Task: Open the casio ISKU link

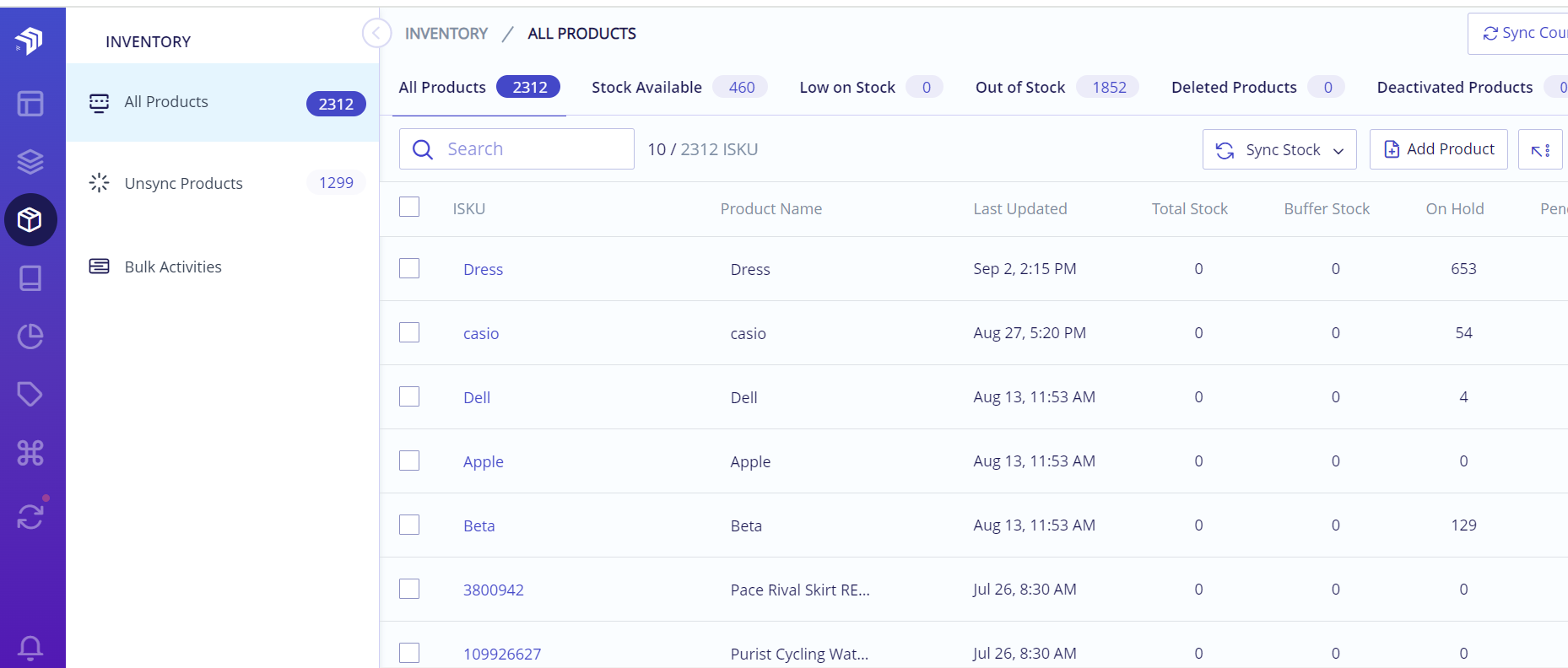Action: 481,333
